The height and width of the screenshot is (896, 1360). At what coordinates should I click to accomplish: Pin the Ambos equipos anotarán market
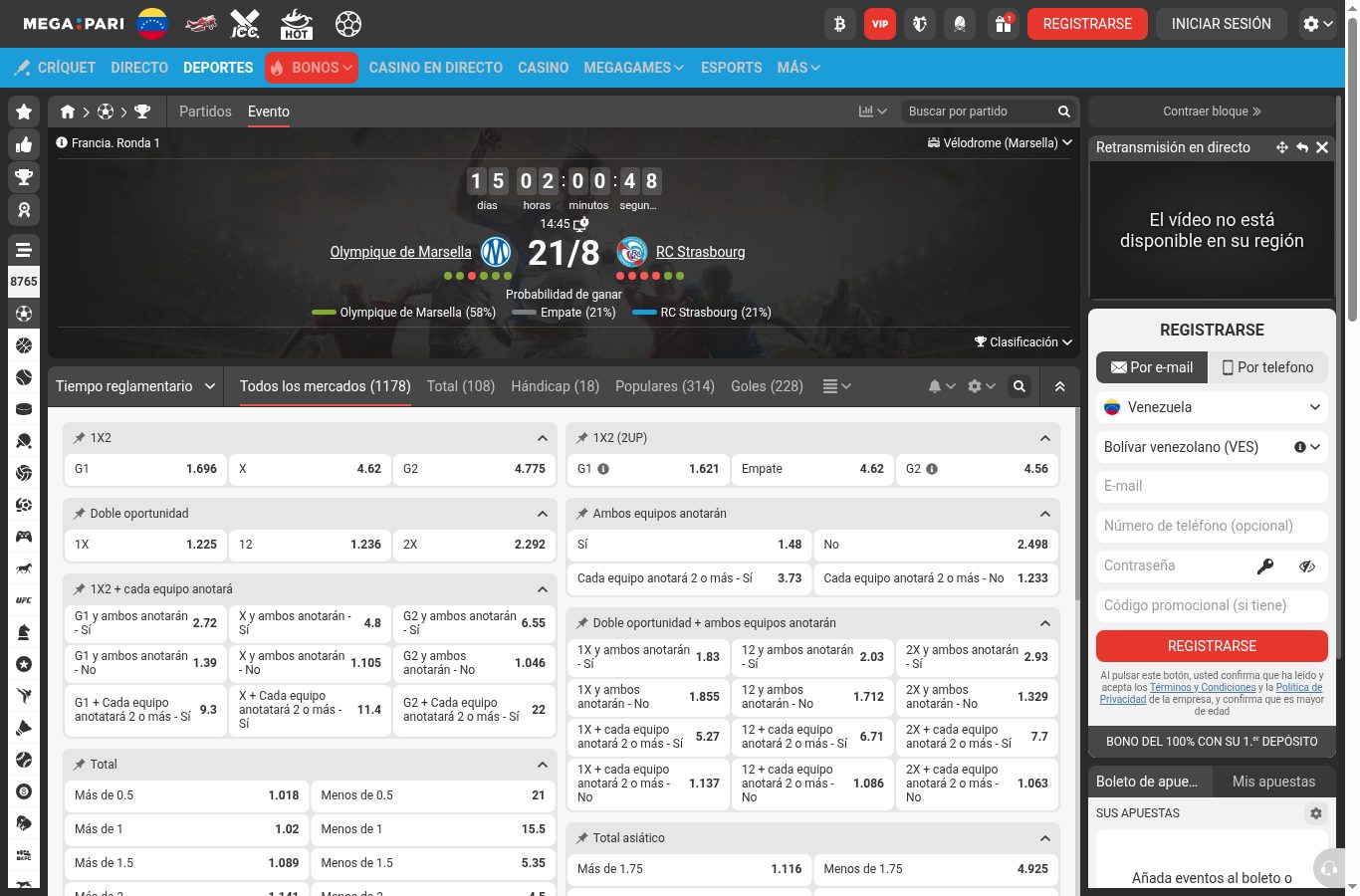tap(582, 514)
